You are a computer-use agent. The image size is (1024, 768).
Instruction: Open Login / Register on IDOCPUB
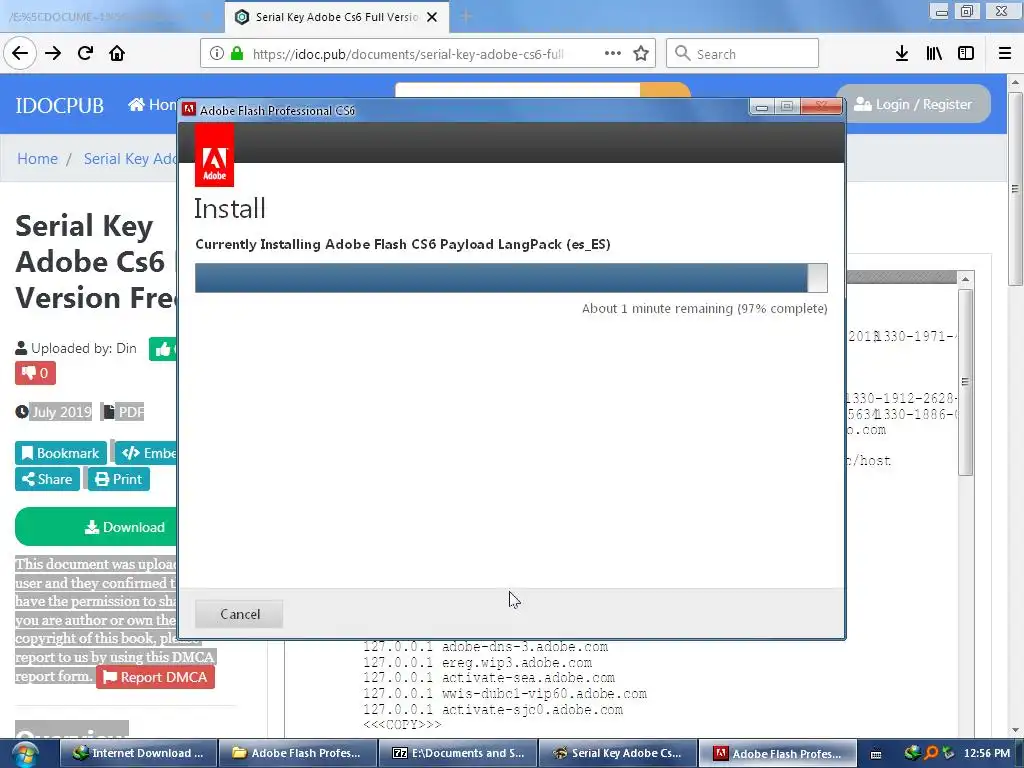913,104
